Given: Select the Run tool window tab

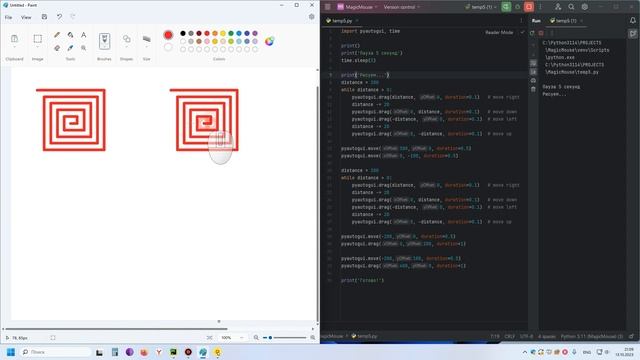Looking at the screenshot, I should point(536,20).
